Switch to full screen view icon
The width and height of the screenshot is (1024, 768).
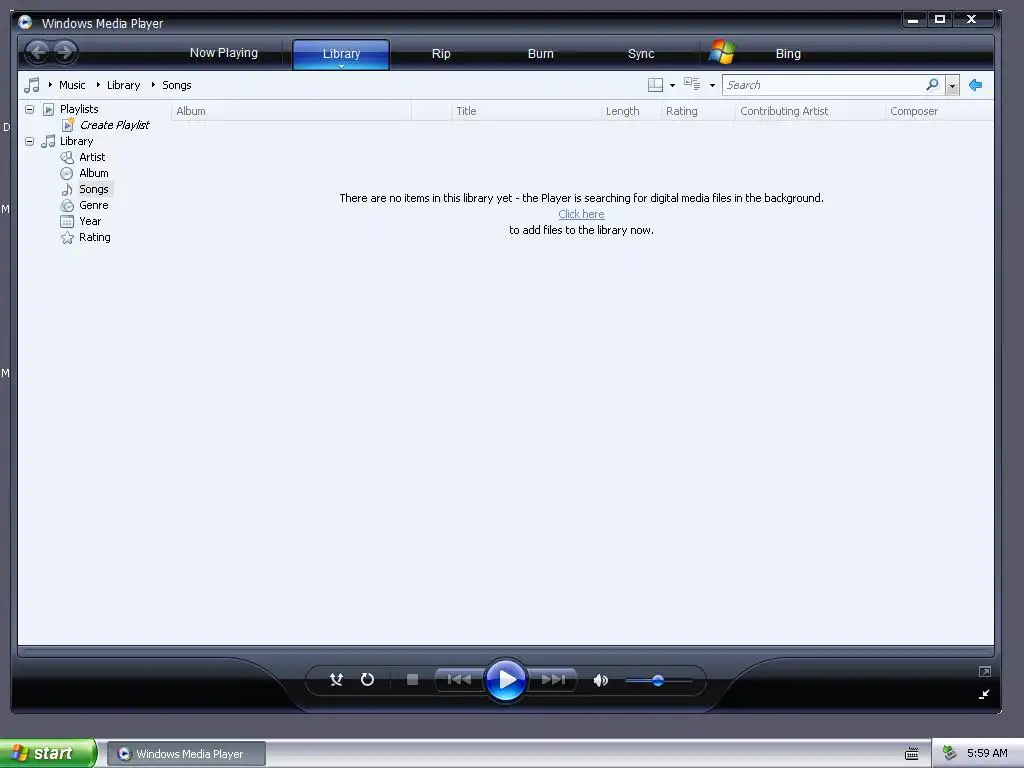pyautogui.click(x=985, y=671)
